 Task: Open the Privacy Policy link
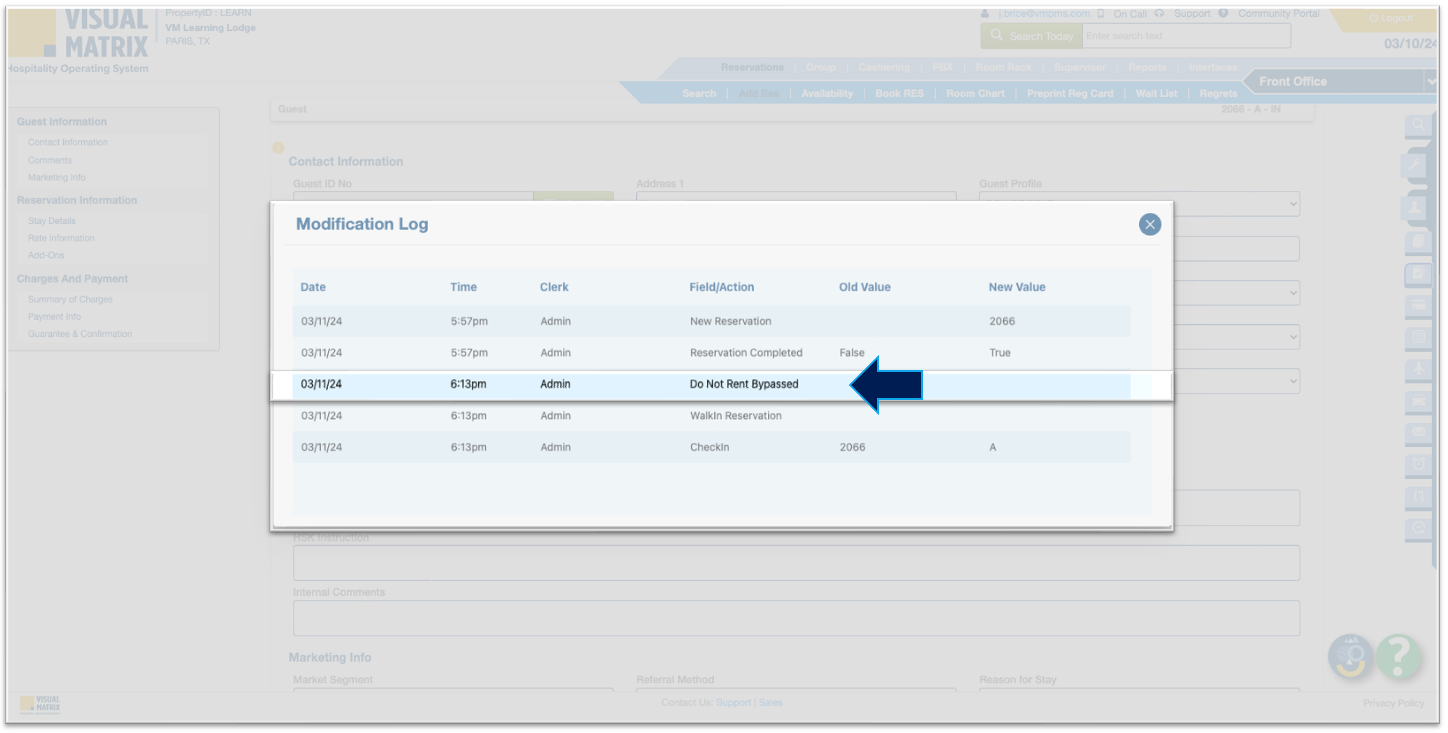pyautogui.click(x=1393, y=703)
